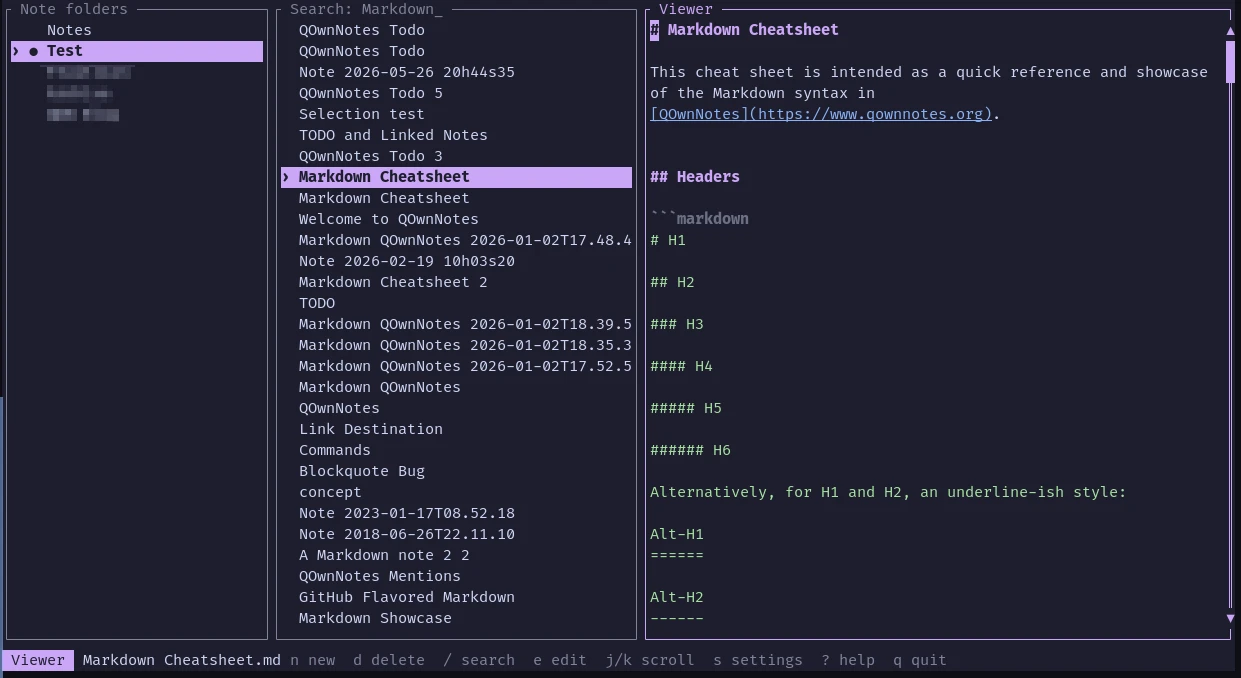
Task: Open 'Markdown QOwnNotes 2026-01-02T17.52.5' note
Action: (x=465, y=366)
